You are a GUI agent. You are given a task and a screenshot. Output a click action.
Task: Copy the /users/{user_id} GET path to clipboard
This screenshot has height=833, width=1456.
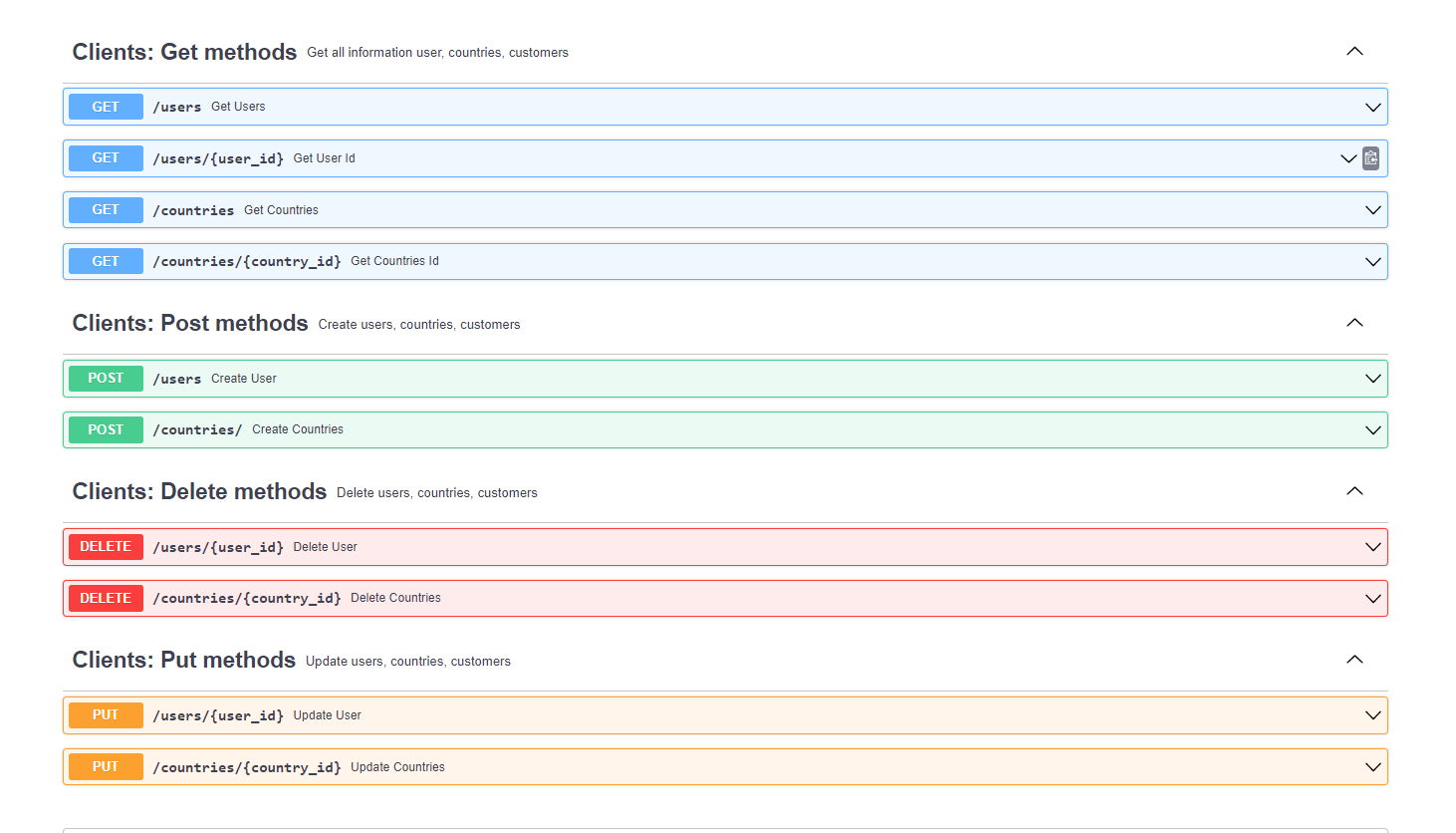pyautogui.click(x=1371, y=158)
